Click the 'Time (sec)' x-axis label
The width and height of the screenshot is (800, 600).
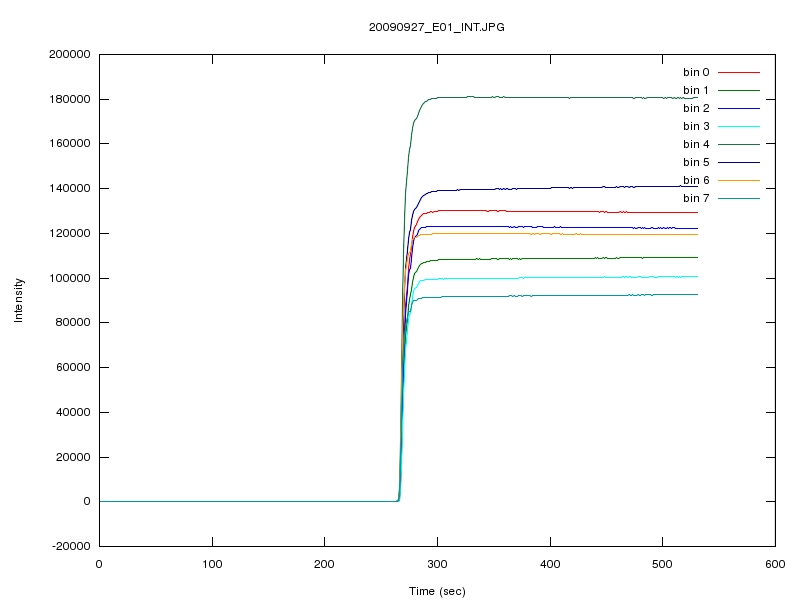(437, 591)
